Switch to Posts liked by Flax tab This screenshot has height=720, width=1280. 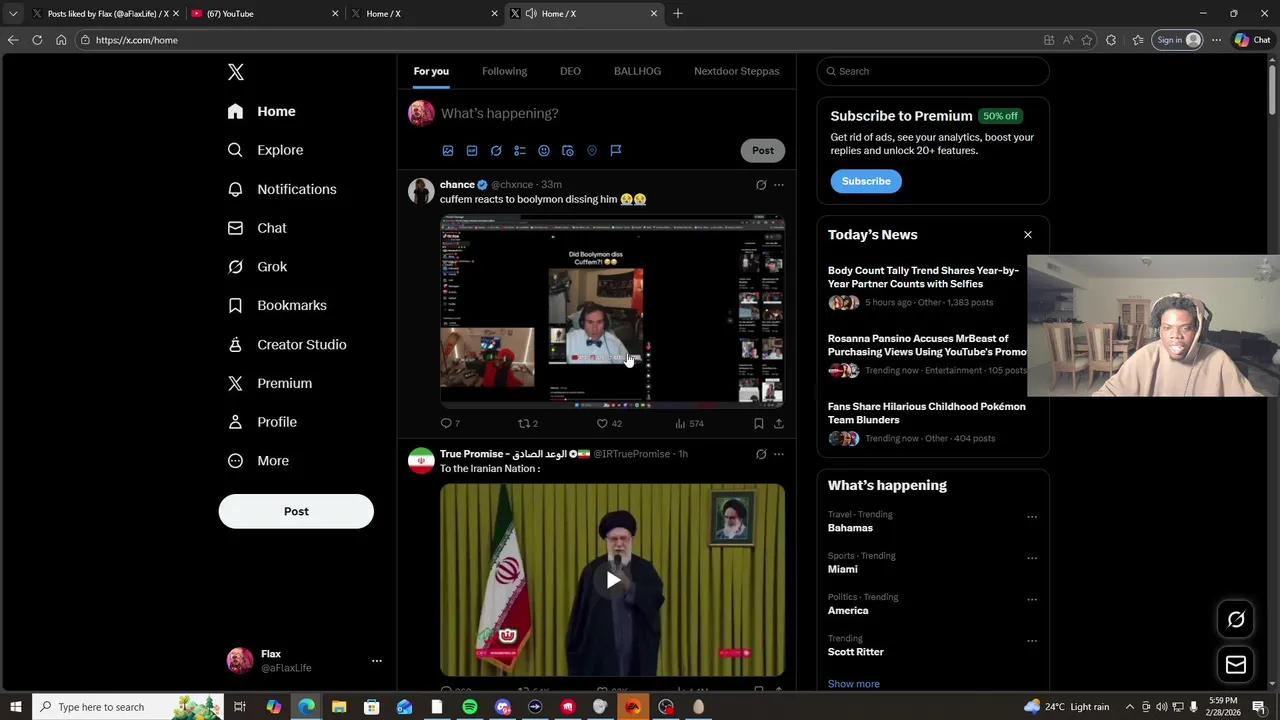[x=104, y=14]
